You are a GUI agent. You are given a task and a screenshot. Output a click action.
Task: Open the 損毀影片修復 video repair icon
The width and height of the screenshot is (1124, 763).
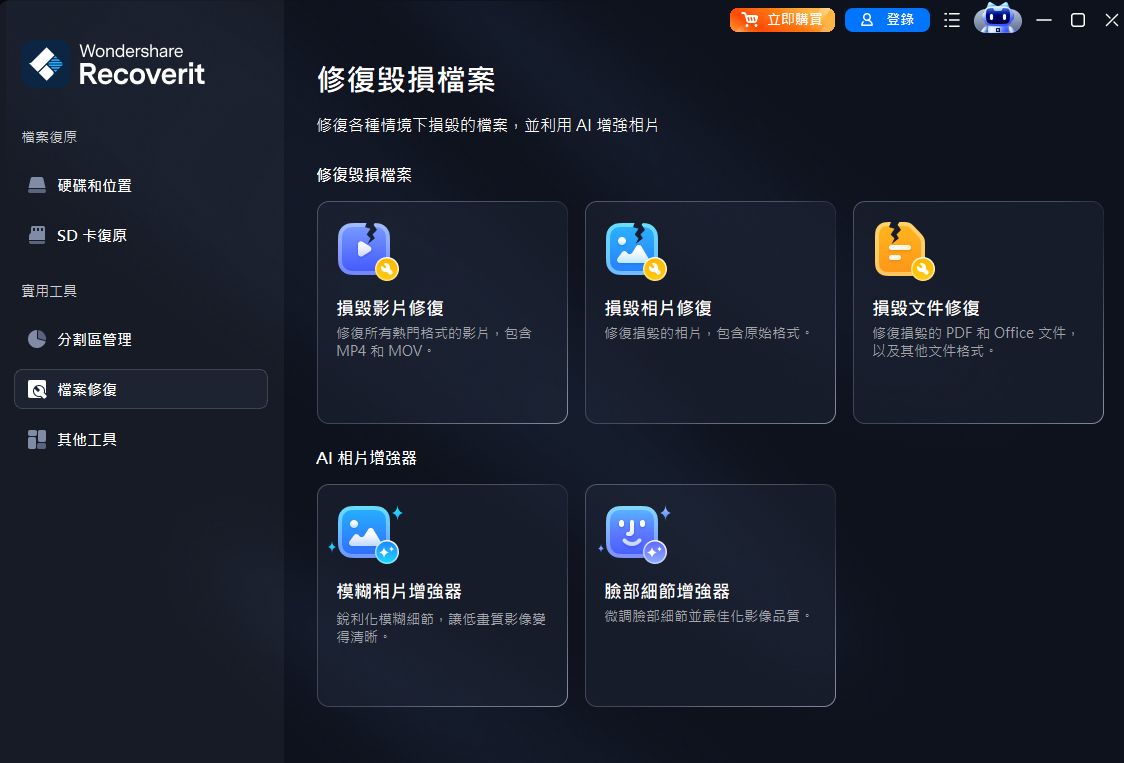(x=367, y=250)
